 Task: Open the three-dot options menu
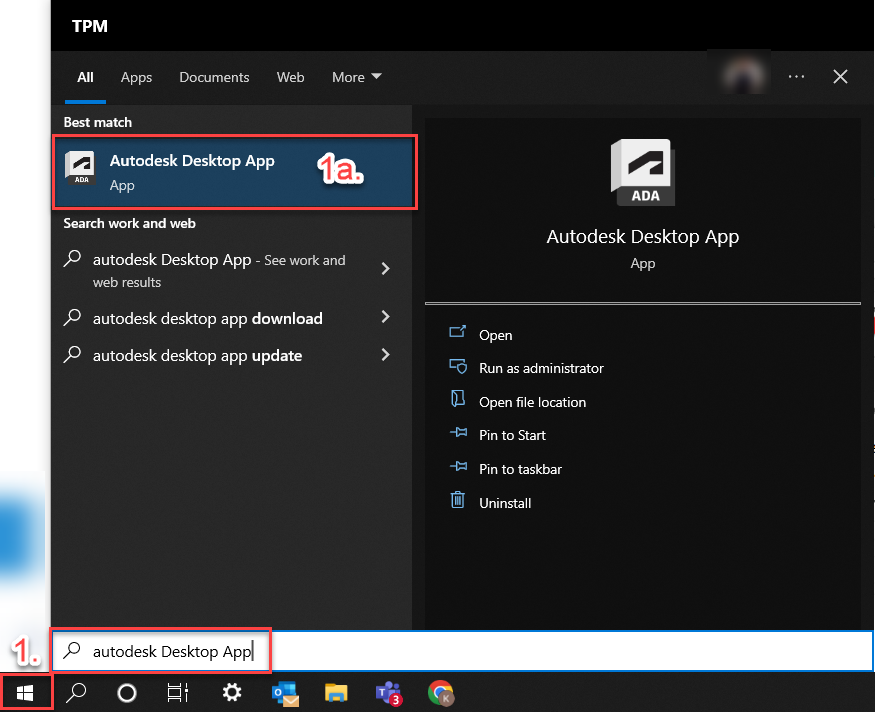[x=796, y=77]
